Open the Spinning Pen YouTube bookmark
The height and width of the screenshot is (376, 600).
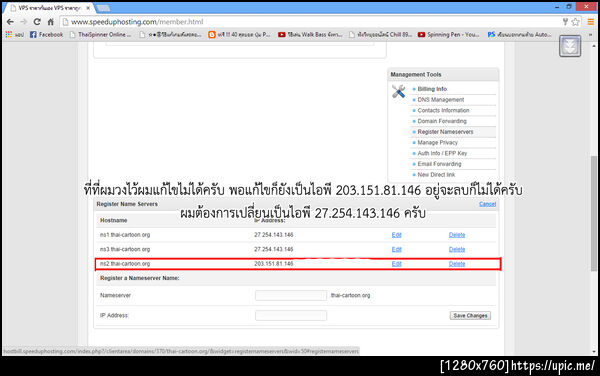[448, 34]
